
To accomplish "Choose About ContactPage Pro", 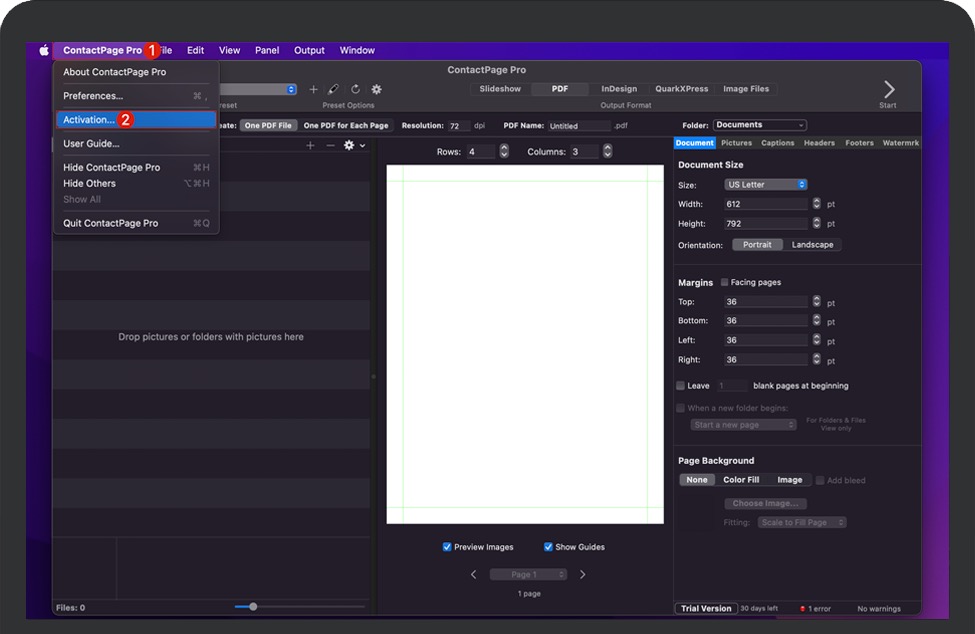I will pos(136,72).
